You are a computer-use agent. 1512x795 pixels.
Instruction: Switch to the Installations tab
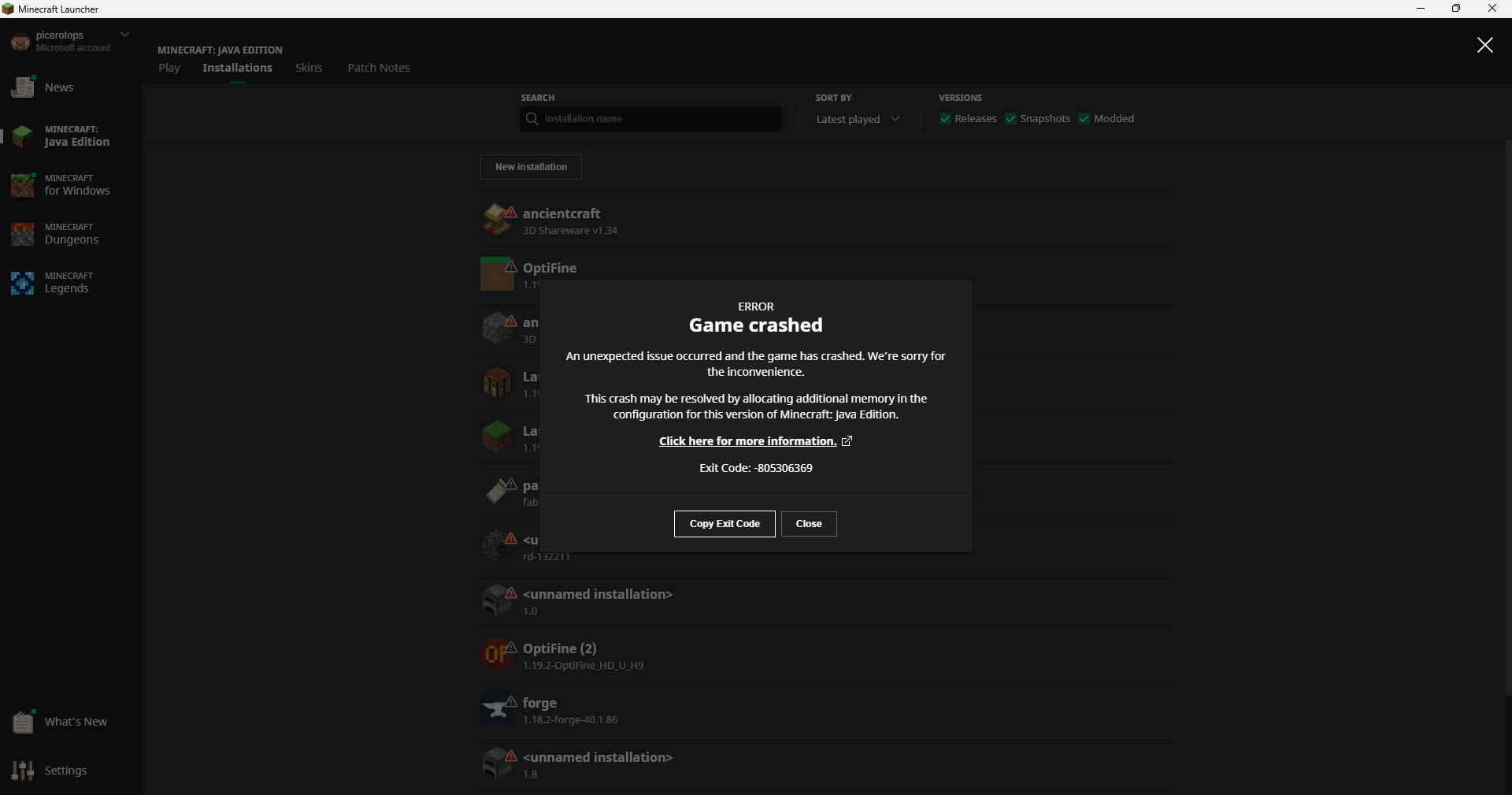(237, 68)
